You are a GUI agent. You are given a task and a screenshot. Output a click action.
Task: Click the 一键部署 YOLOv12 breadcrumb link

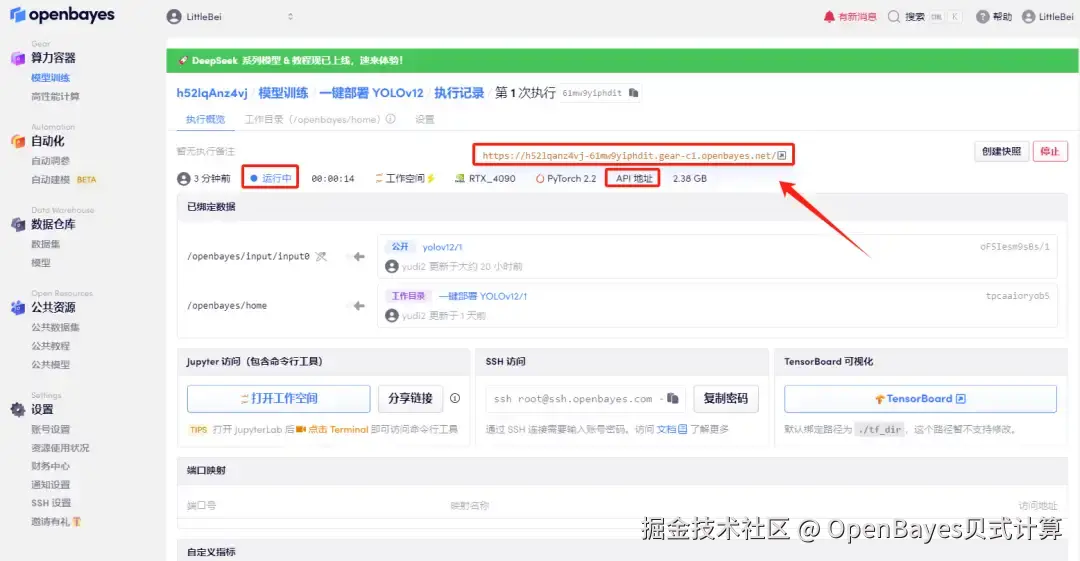371,93
